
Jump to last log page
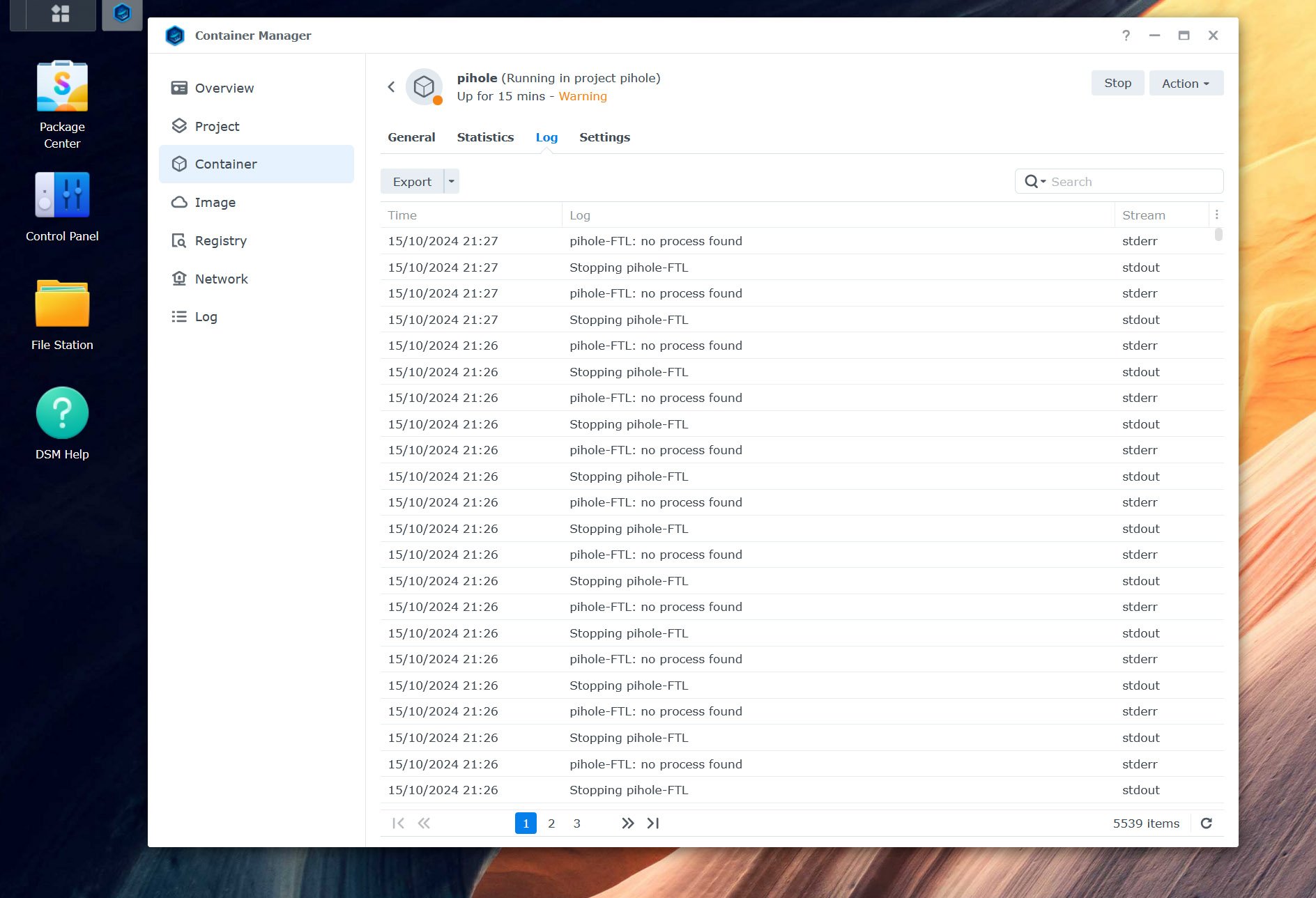[653, 823]
